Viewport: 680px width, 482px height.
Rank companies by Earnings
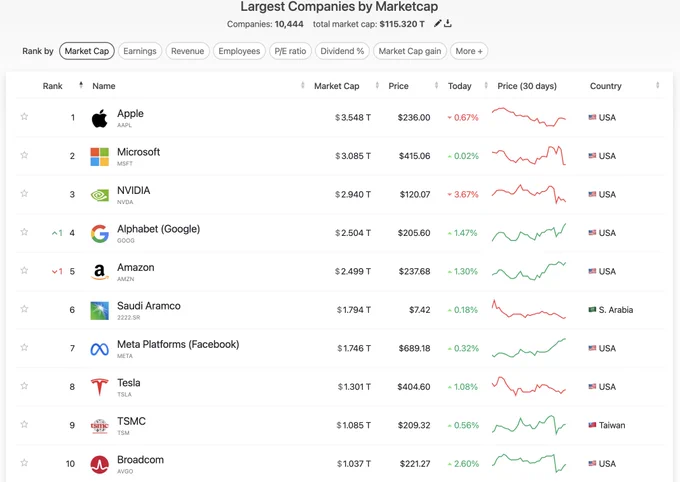pos(140,51)
